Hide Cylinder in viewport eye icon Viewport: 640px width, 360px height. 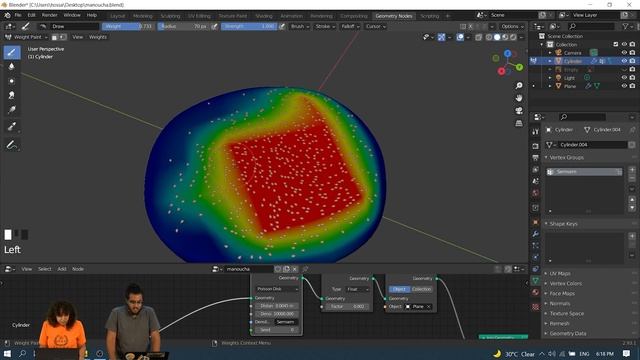624,61
